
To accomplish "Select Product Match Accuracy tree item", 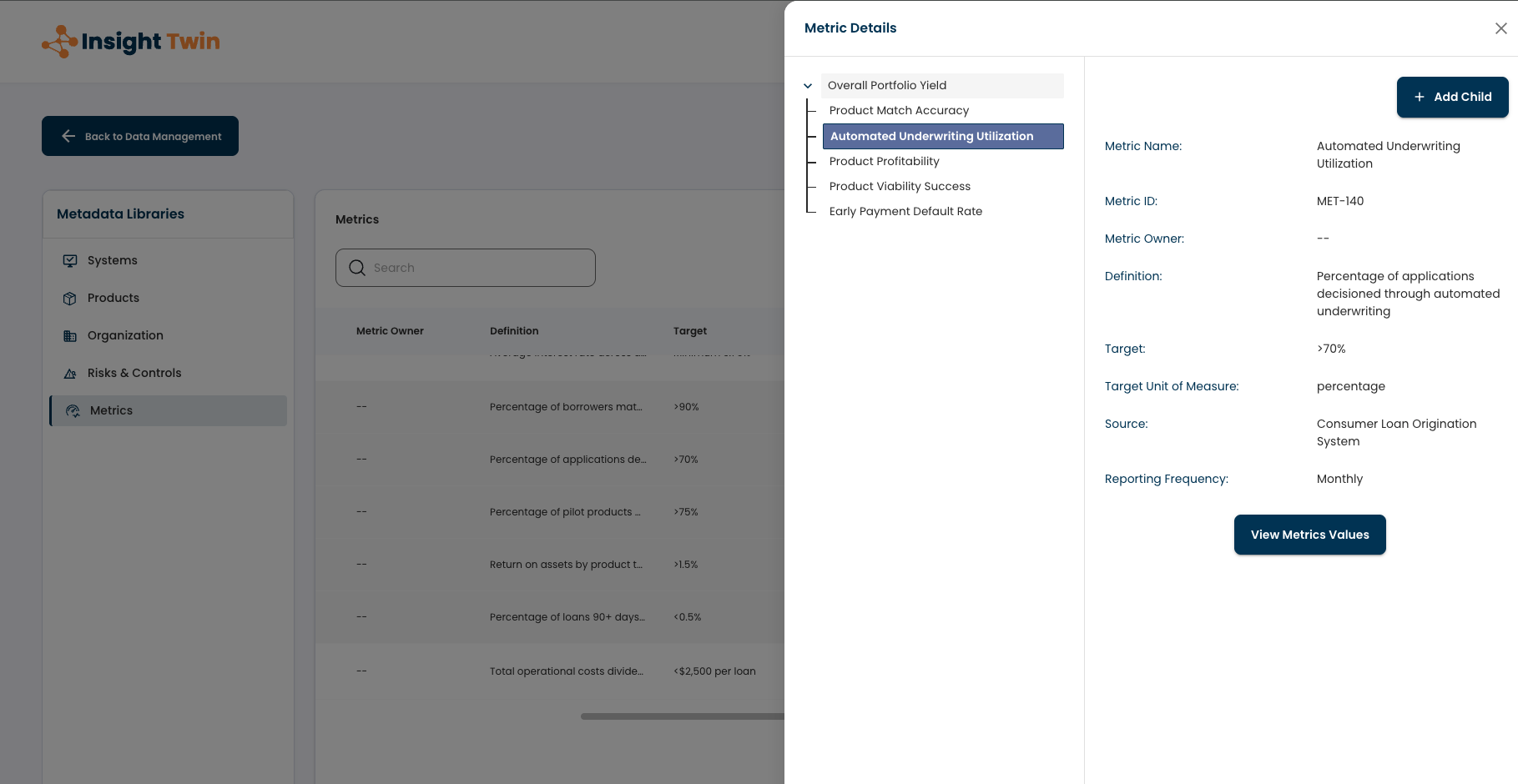I will 899,111.
